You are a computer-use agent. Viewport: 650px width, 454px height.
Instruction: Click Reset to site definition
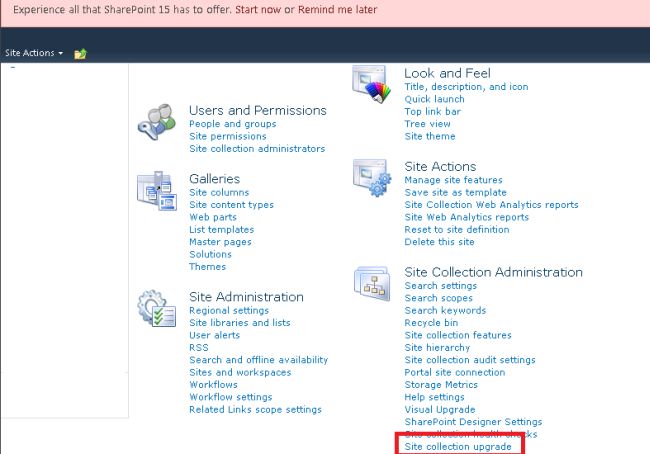457,229
